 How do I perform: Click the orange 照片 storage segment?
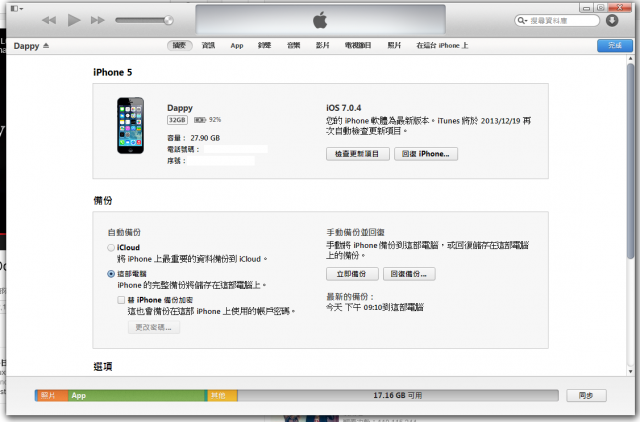[51, 395]
